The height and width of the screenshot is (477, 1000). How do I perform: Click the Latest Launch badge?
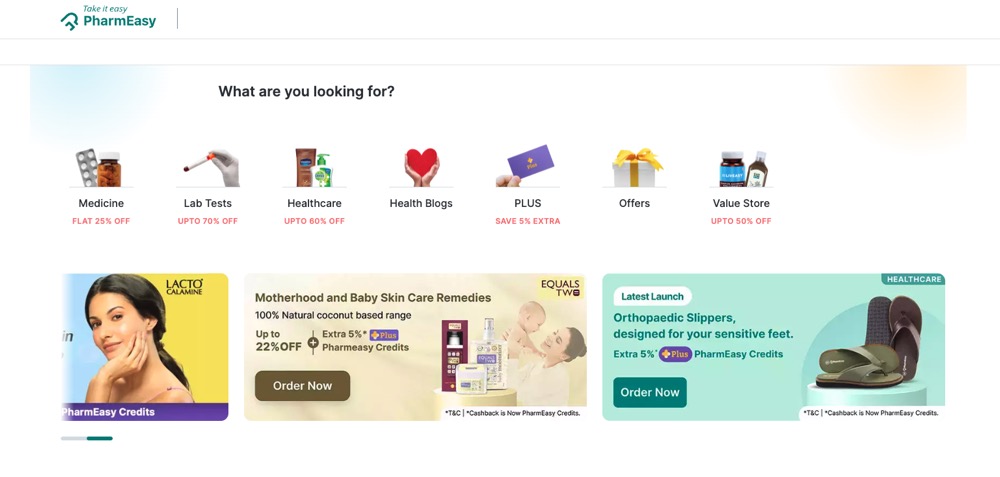click(x=652, y=296)
